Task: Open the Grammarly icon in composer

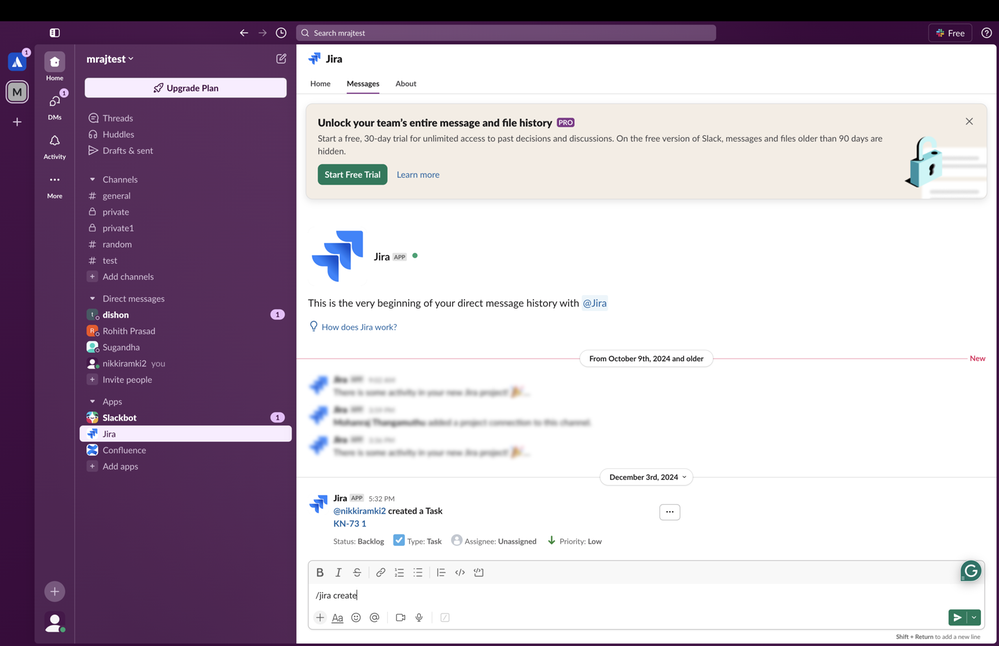Action: [971, 571]
